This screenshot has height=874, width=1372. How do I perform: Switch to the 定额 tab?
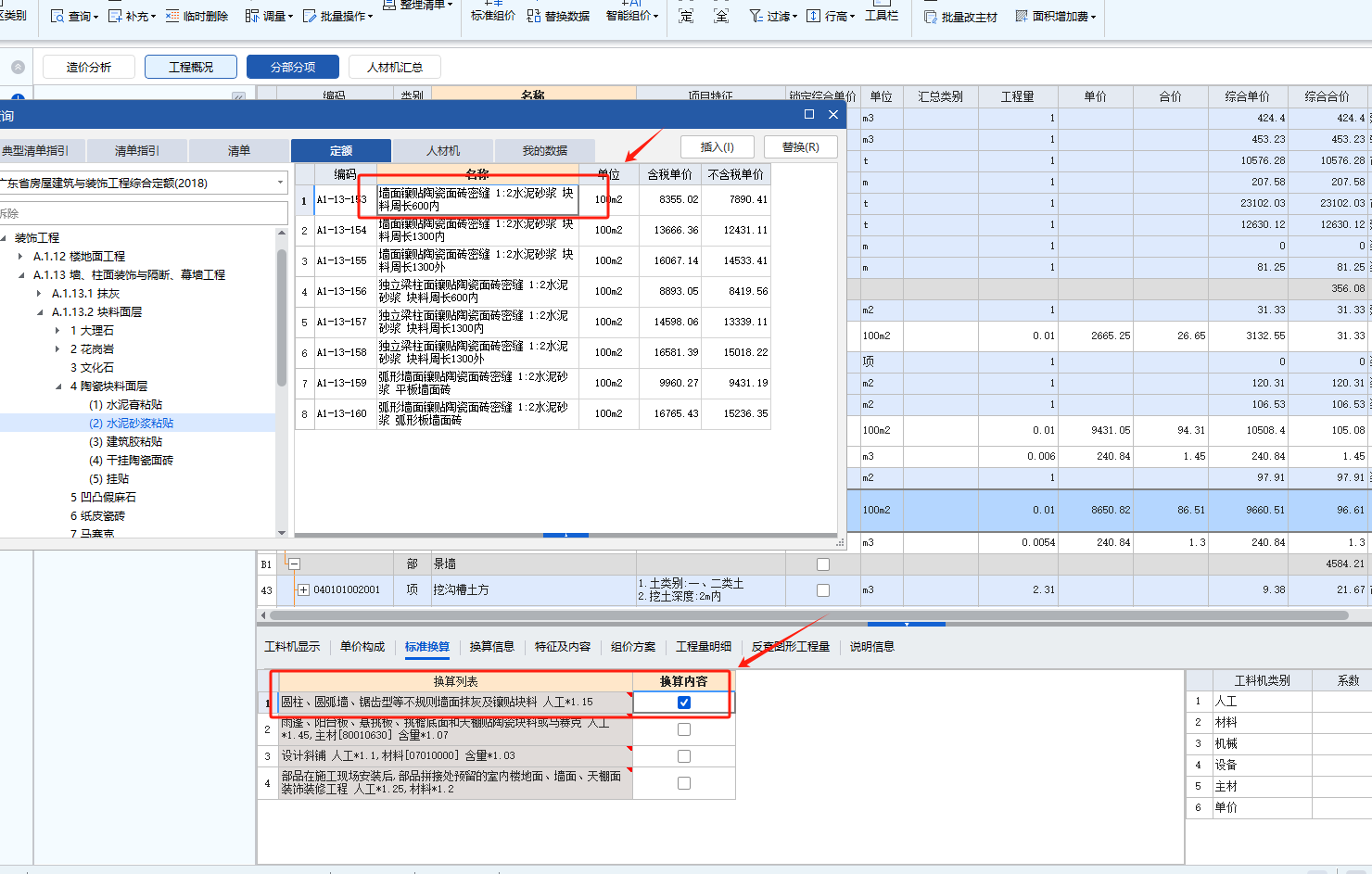[x=340, y=150]
